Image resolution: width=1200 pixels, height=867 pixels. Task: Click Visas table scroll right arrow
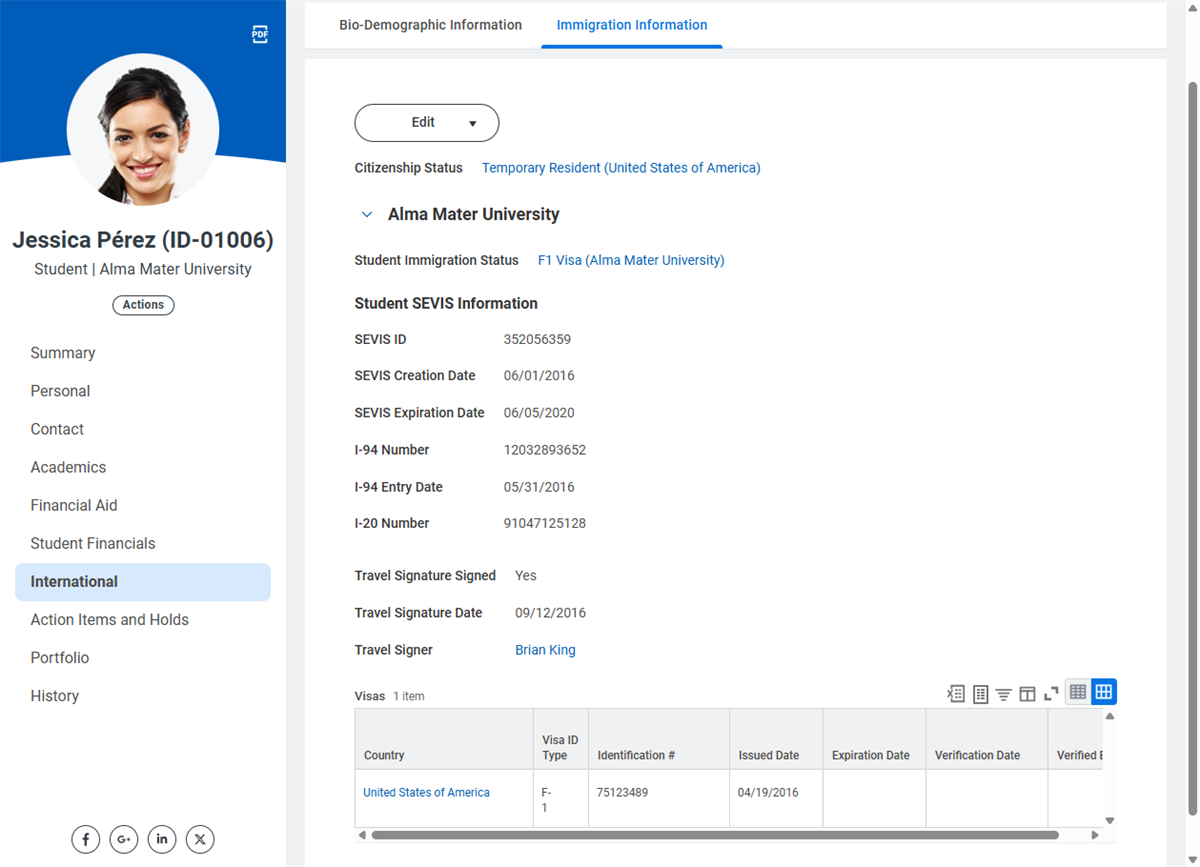pyautogui.click(x=1095, y=835)
